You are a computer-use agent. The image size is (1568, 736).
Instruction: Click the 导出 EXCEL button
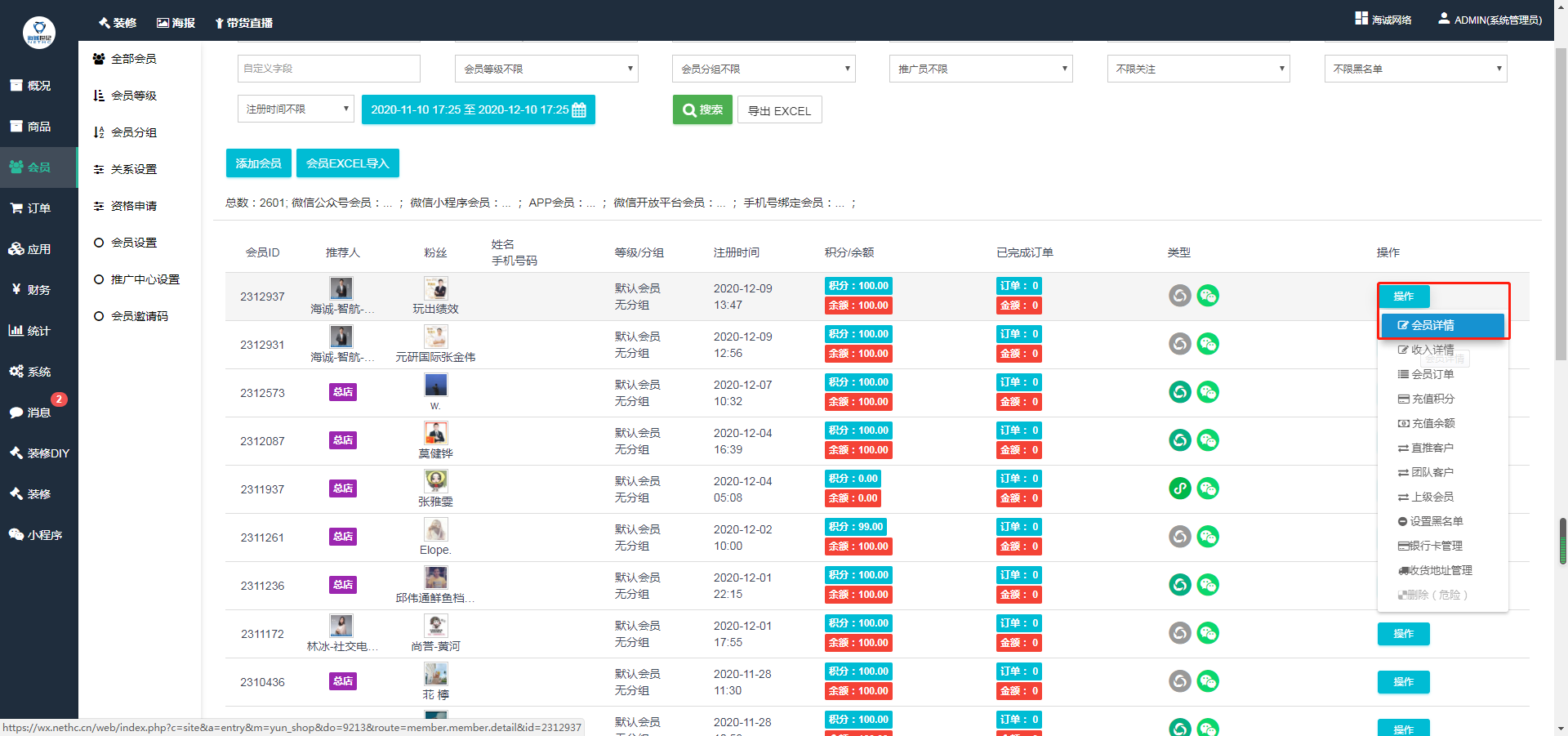(779, 110)
